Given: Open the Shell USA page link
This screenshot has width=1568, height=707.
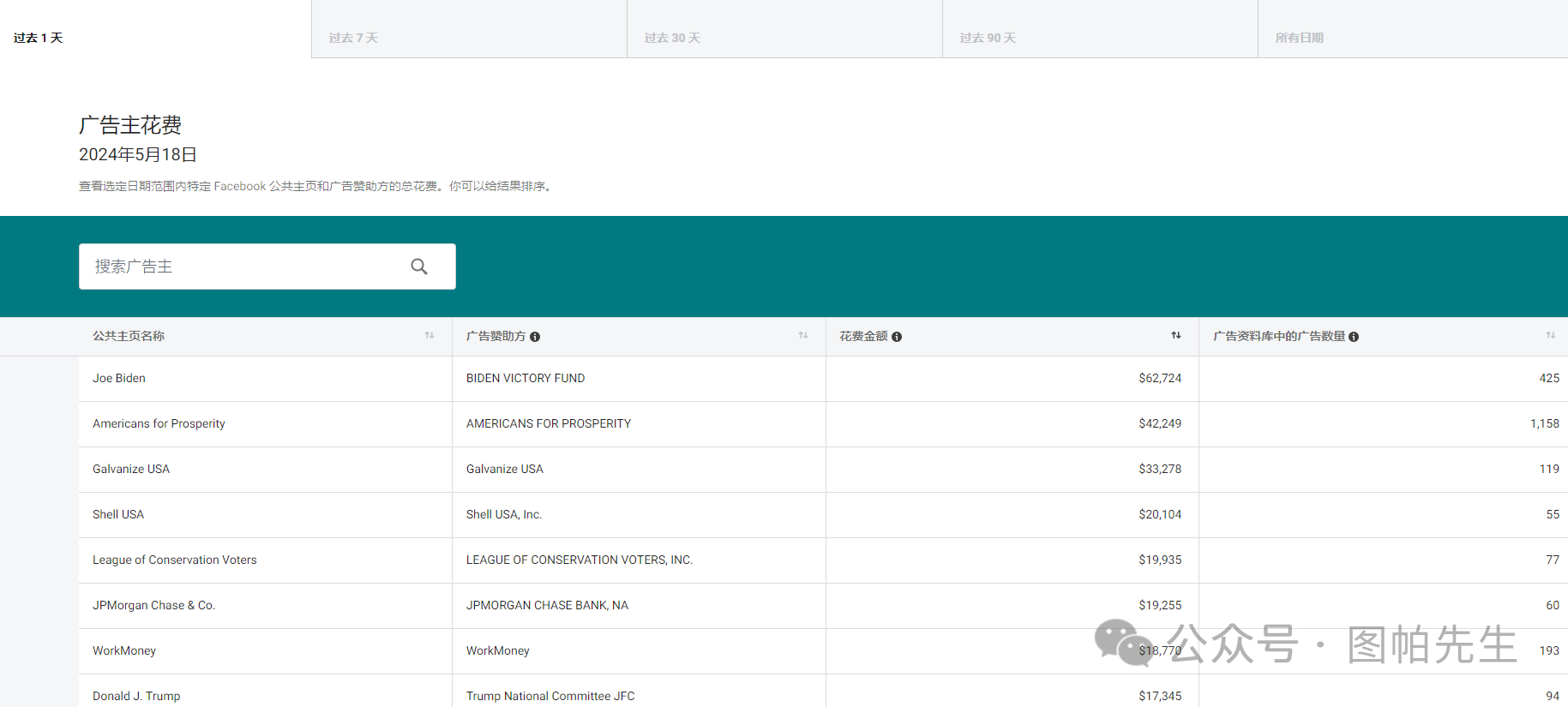Looking at the screenshot, I should (x=118, y=514).
